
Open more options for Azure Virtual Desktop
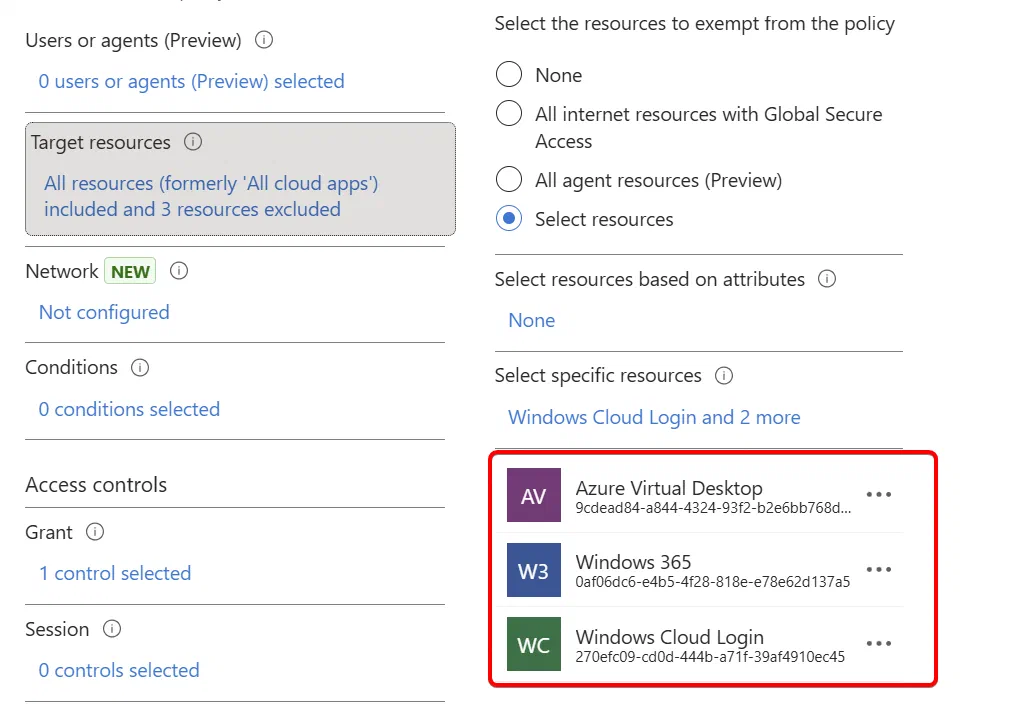click(x=879, y=495)
